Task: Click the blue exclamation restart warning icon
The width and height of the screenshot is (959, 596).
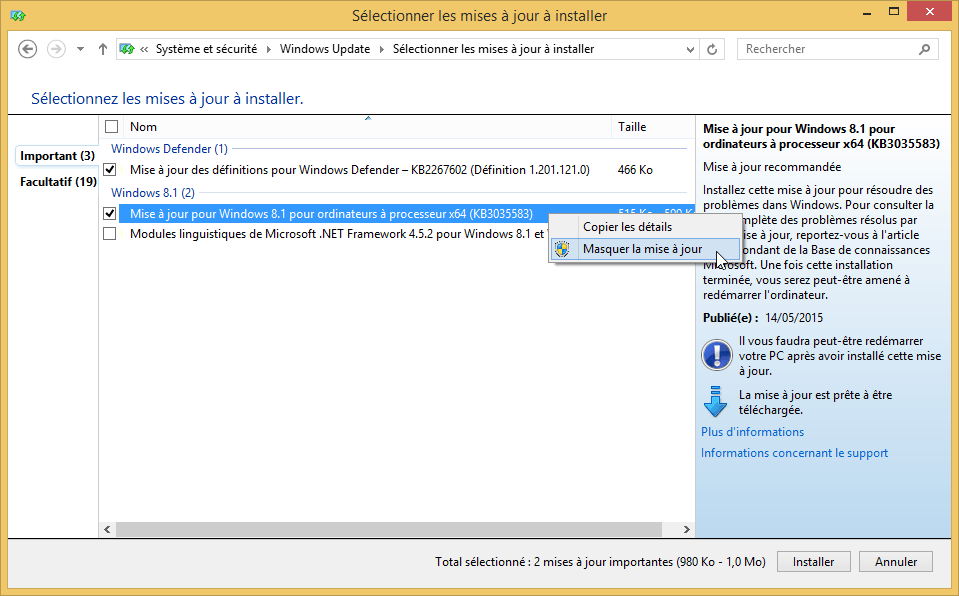Action: (716, 355)
